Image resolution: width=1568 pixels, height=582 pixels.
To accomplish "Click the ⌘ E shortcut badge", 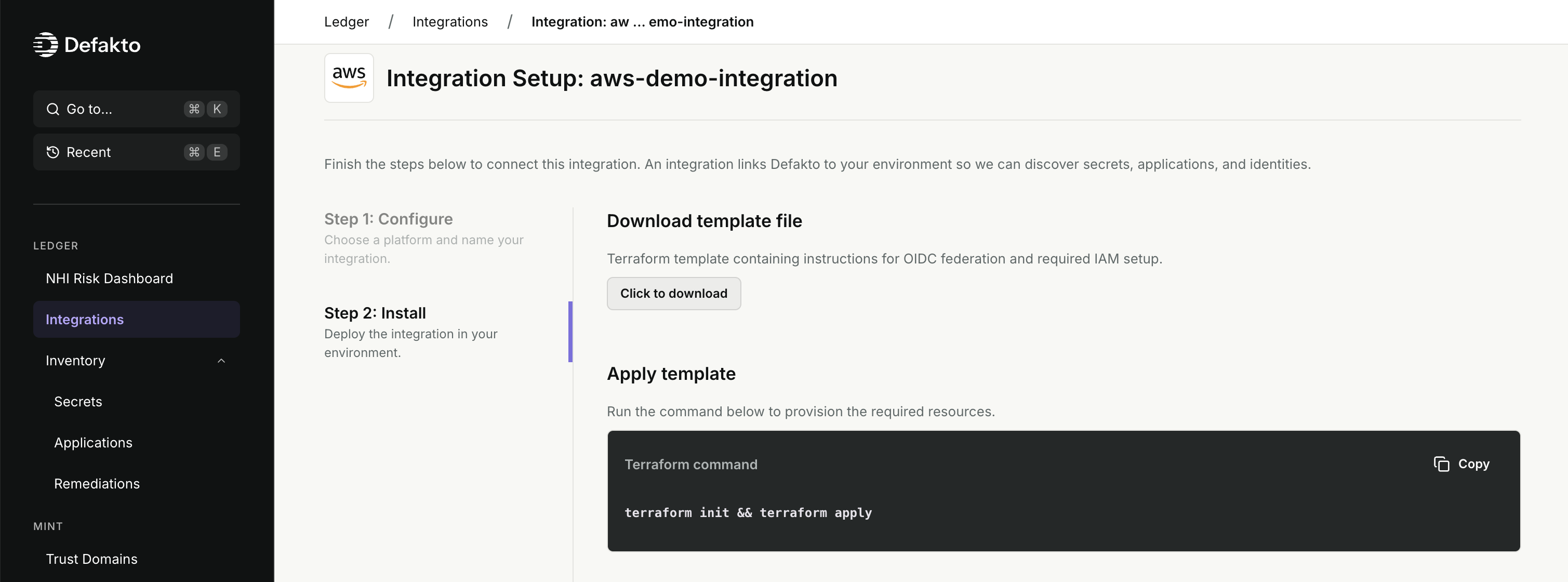I will coord(206,152).
